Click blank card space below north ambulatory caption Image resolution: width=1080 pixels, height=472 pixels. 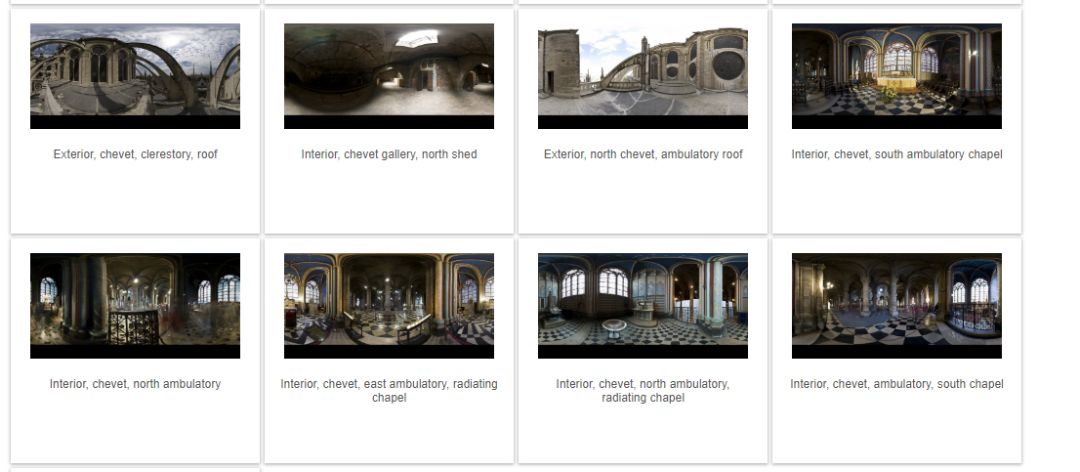(135, 427)
